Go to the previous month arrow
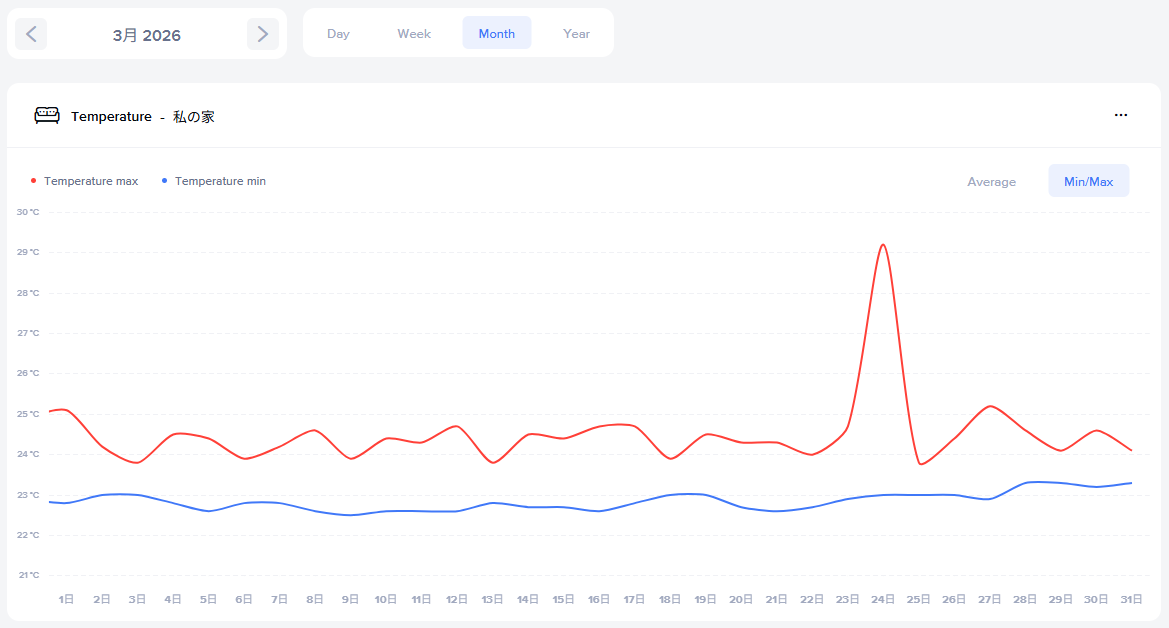 [31, 34]
